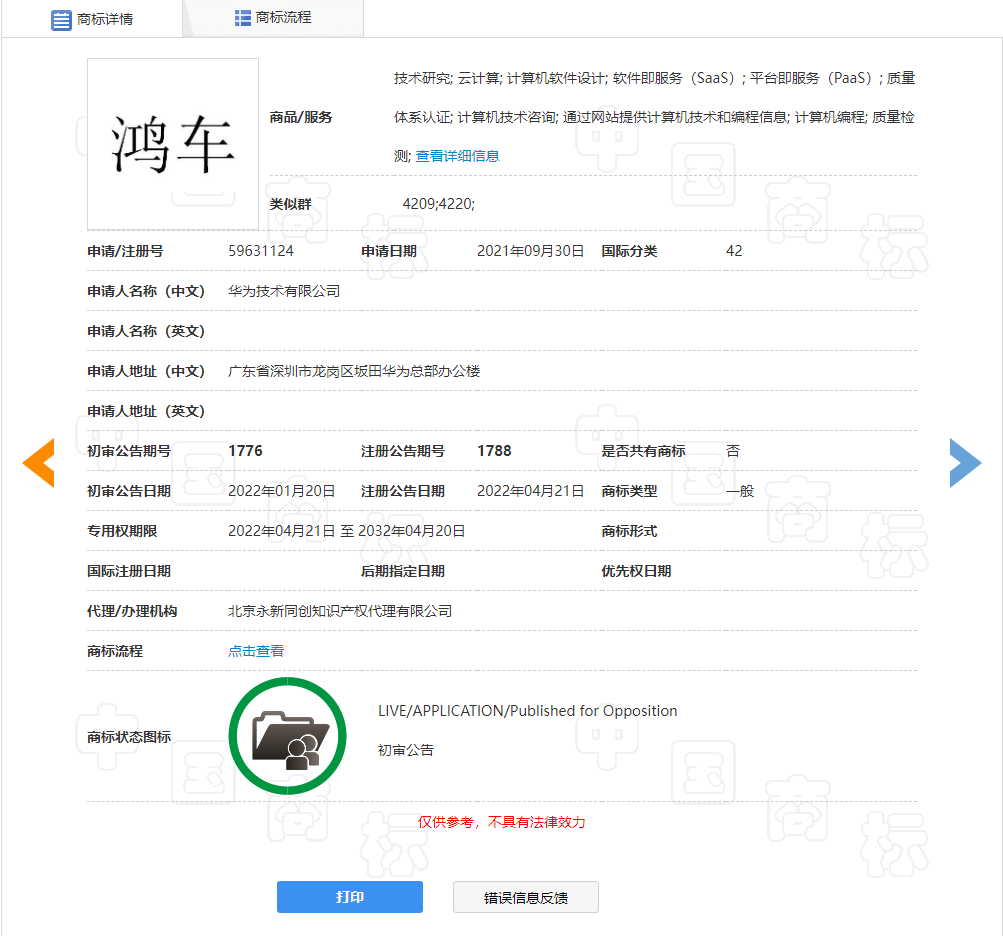1003x936 pixels.
Task: Click the 错误信息反馈 feedback button
Action: [525, 897]
